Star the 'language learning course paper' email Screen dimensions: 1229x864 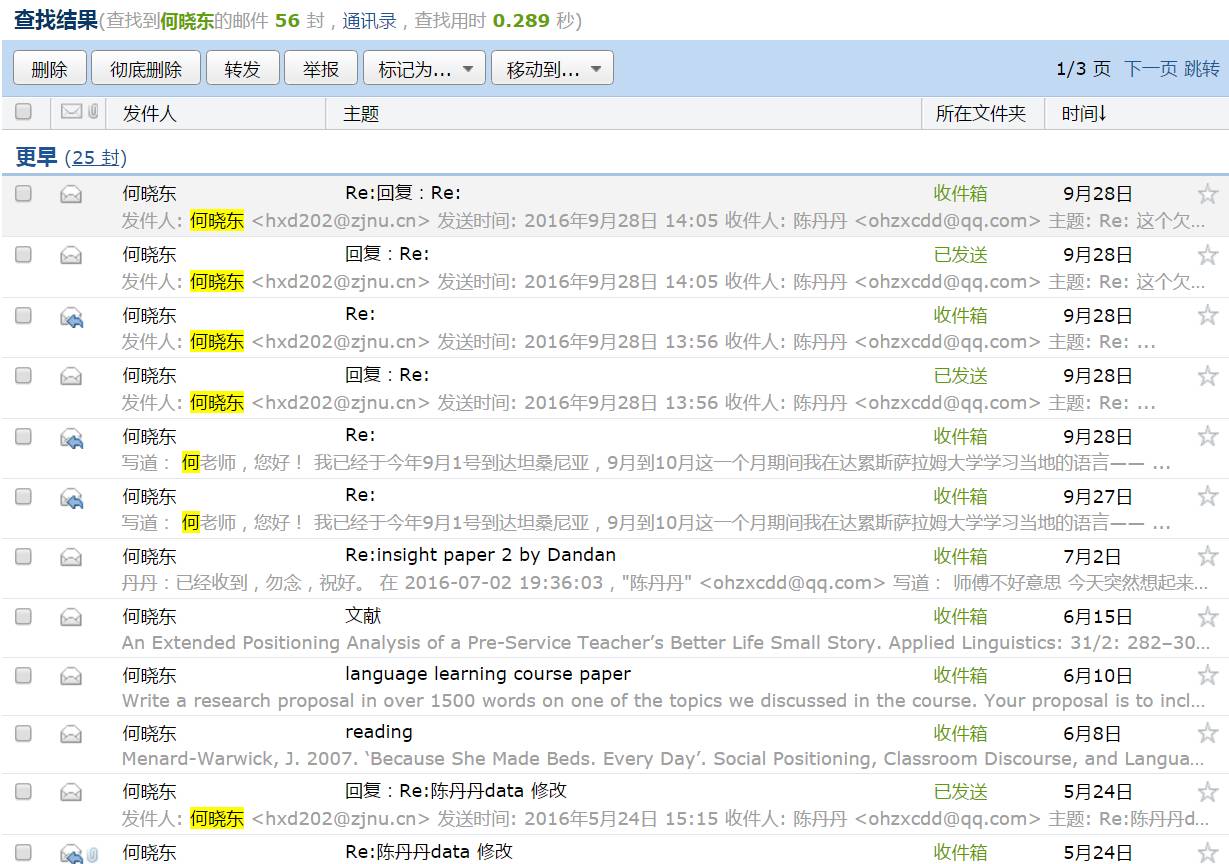pyautogui.click(x=1207, y=675)
